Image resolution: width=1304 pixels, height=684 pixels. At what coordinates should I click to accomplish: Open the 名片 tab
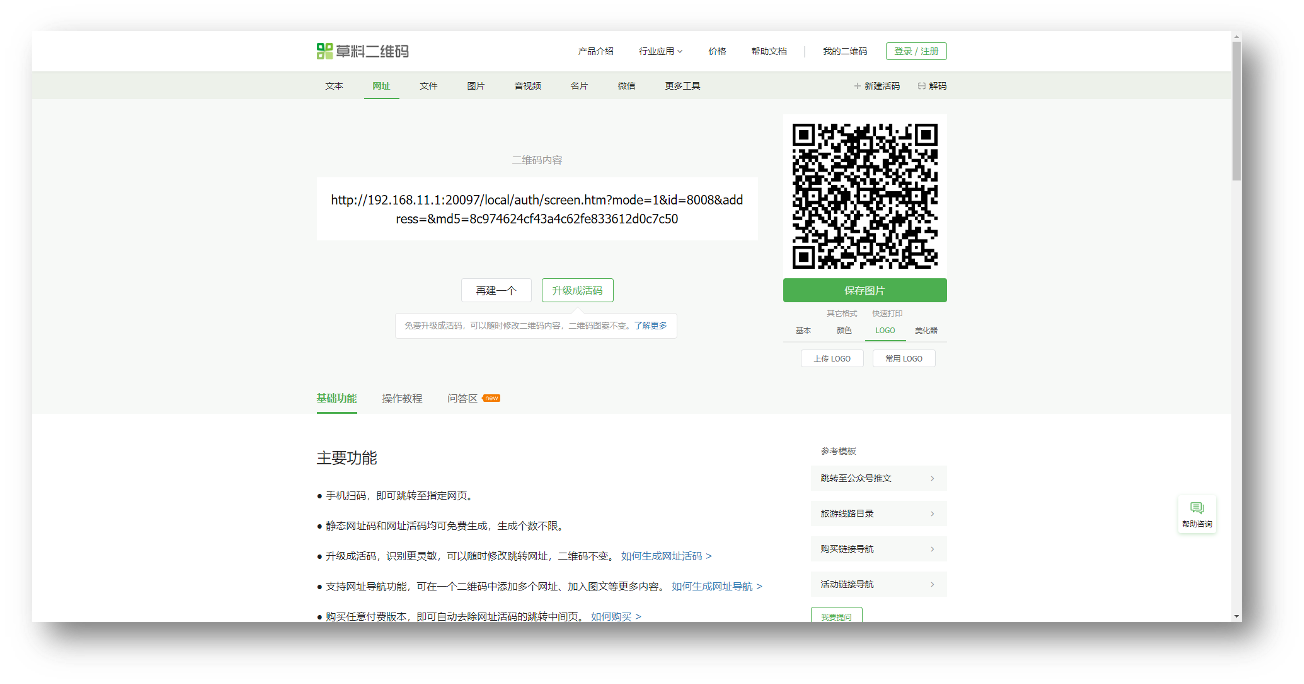(x=579, y=86)
